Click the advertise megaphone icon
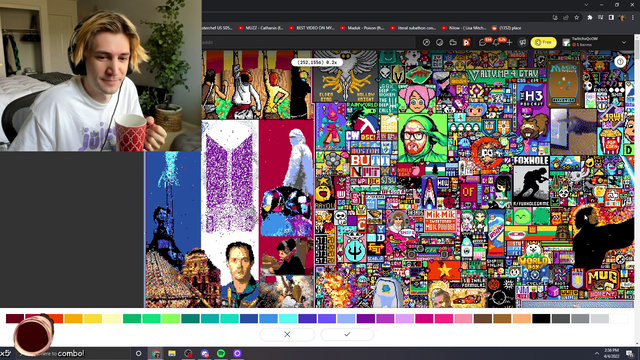This screenshot has height=360, width=640. click(x=522, y=42)
